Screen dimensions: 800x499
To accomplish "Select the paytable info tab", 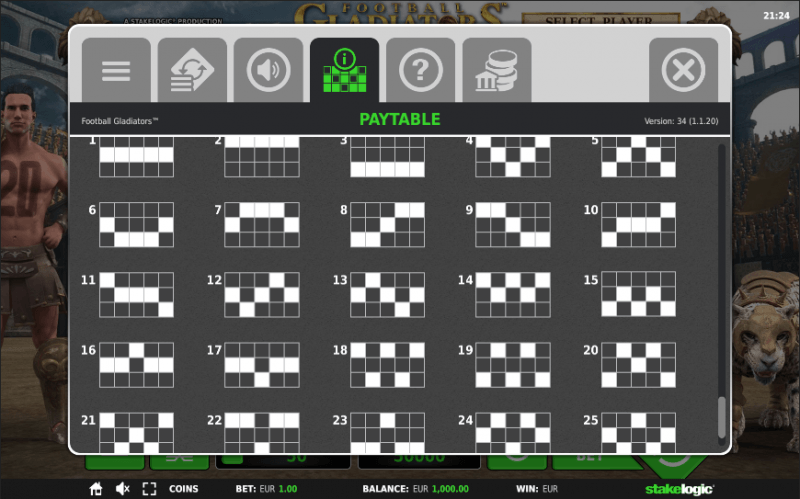I will click(344, 70).
